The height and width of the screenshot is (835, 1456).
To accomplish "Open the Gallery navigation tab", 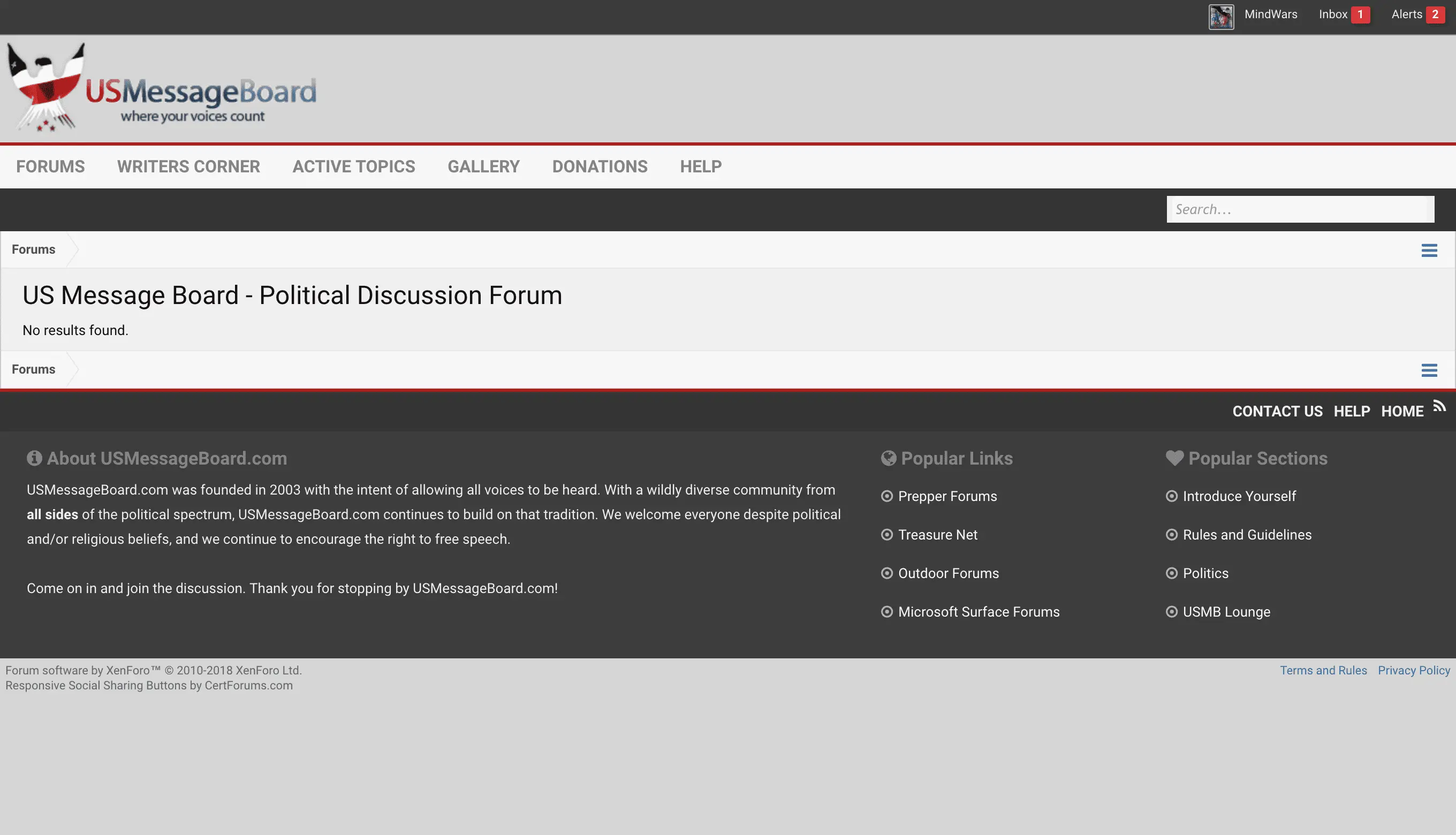I will tap(483, 166).
